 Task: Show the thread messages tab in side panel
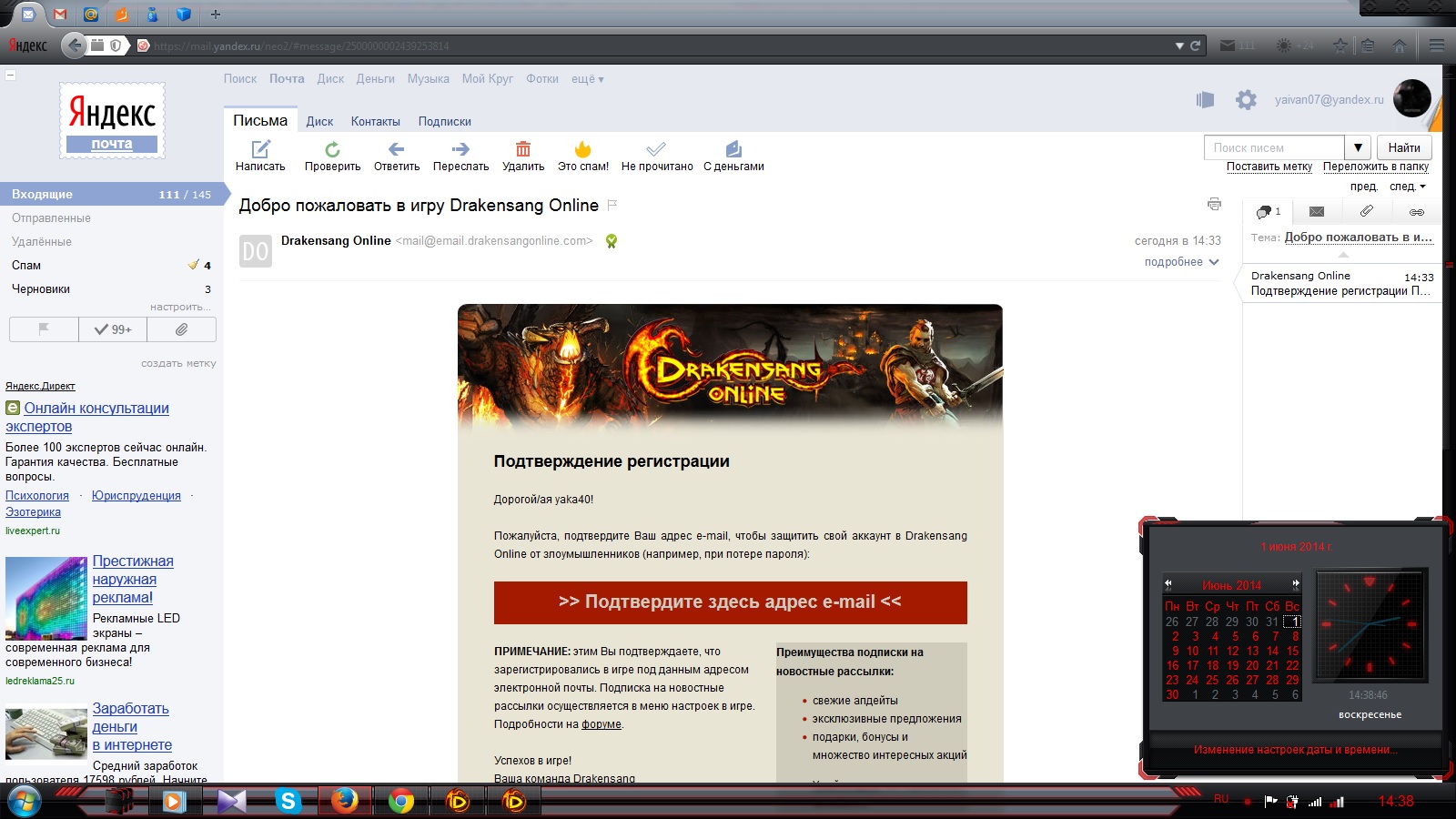1269,212
